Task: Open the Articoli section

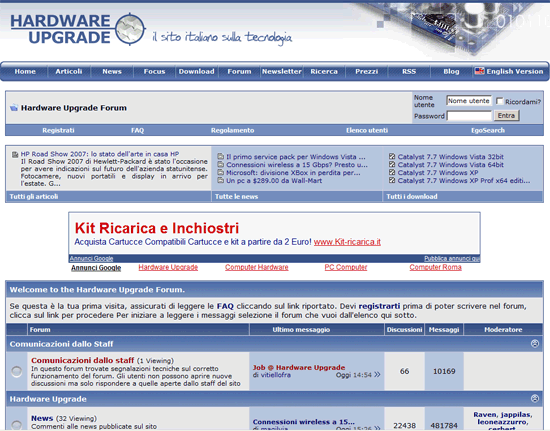Action: (x=69, y=71)
